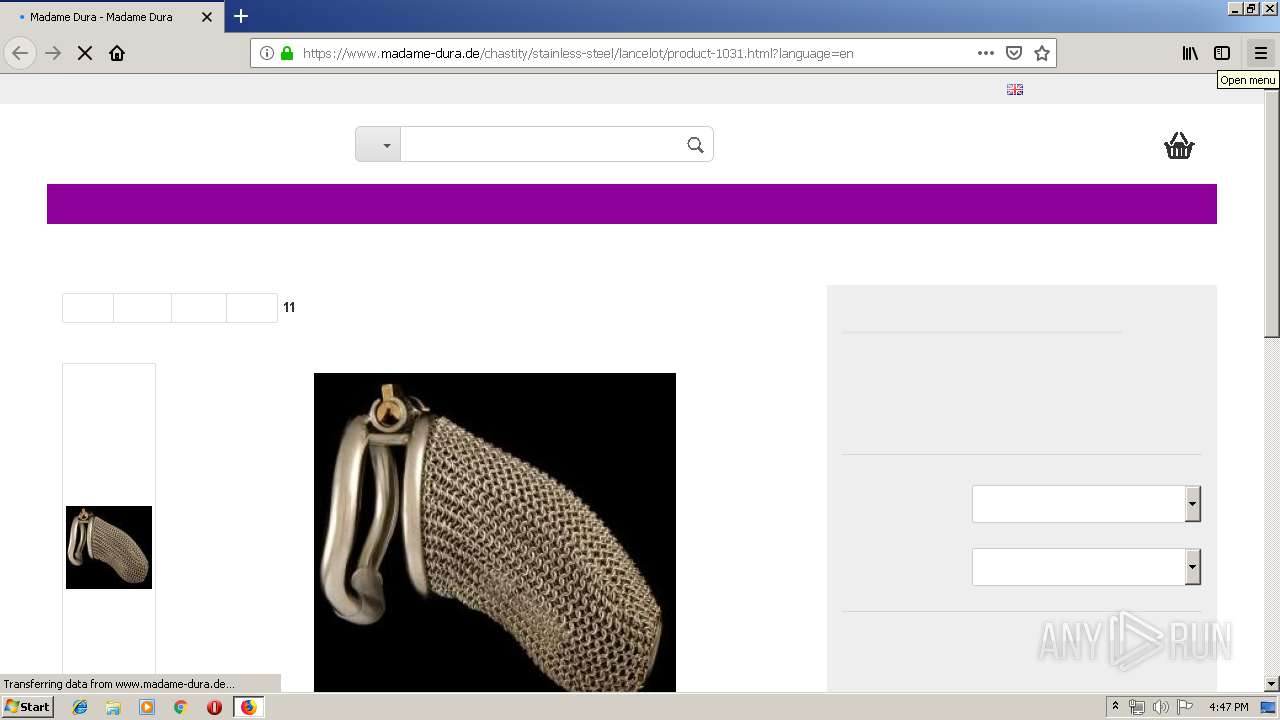This screenshot has width=1280, height=720.
Task: Select the product thumbnail image
Action: point(109,547)
